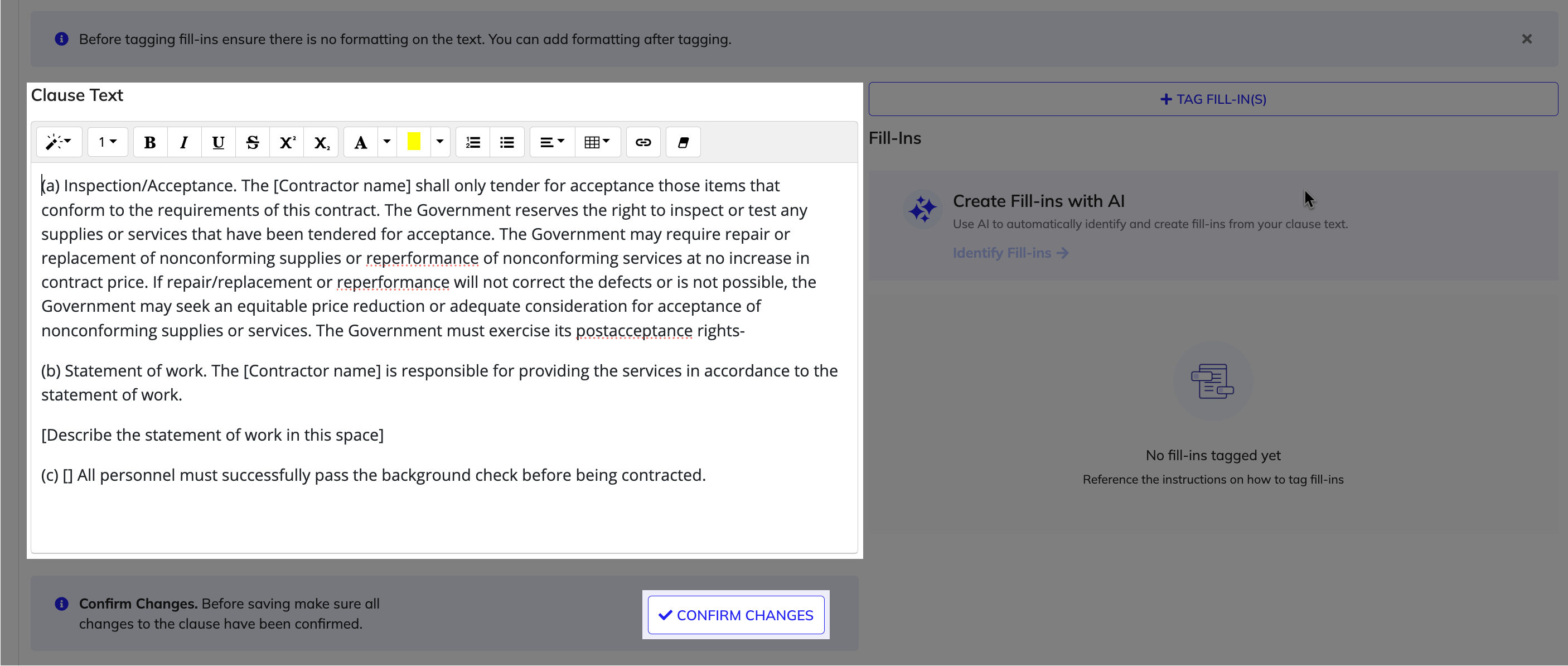
Task: Open the line height 1 dropdown
Action: (x=107, y=142)
